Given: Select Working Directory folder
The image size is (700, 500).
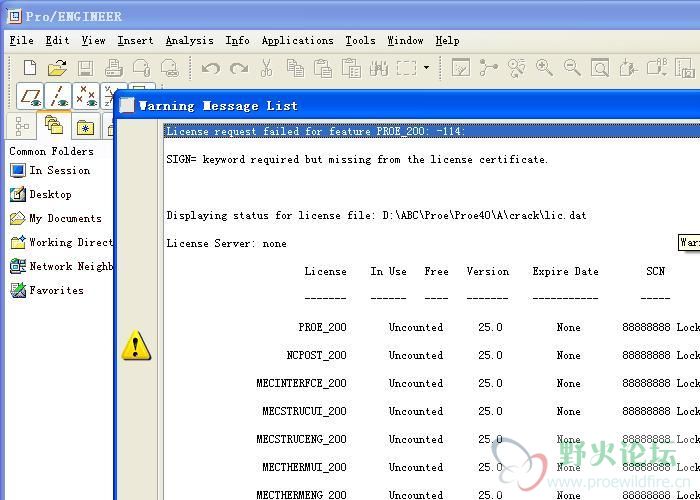Looking at the screenshot, I should (x=61, y=242).
